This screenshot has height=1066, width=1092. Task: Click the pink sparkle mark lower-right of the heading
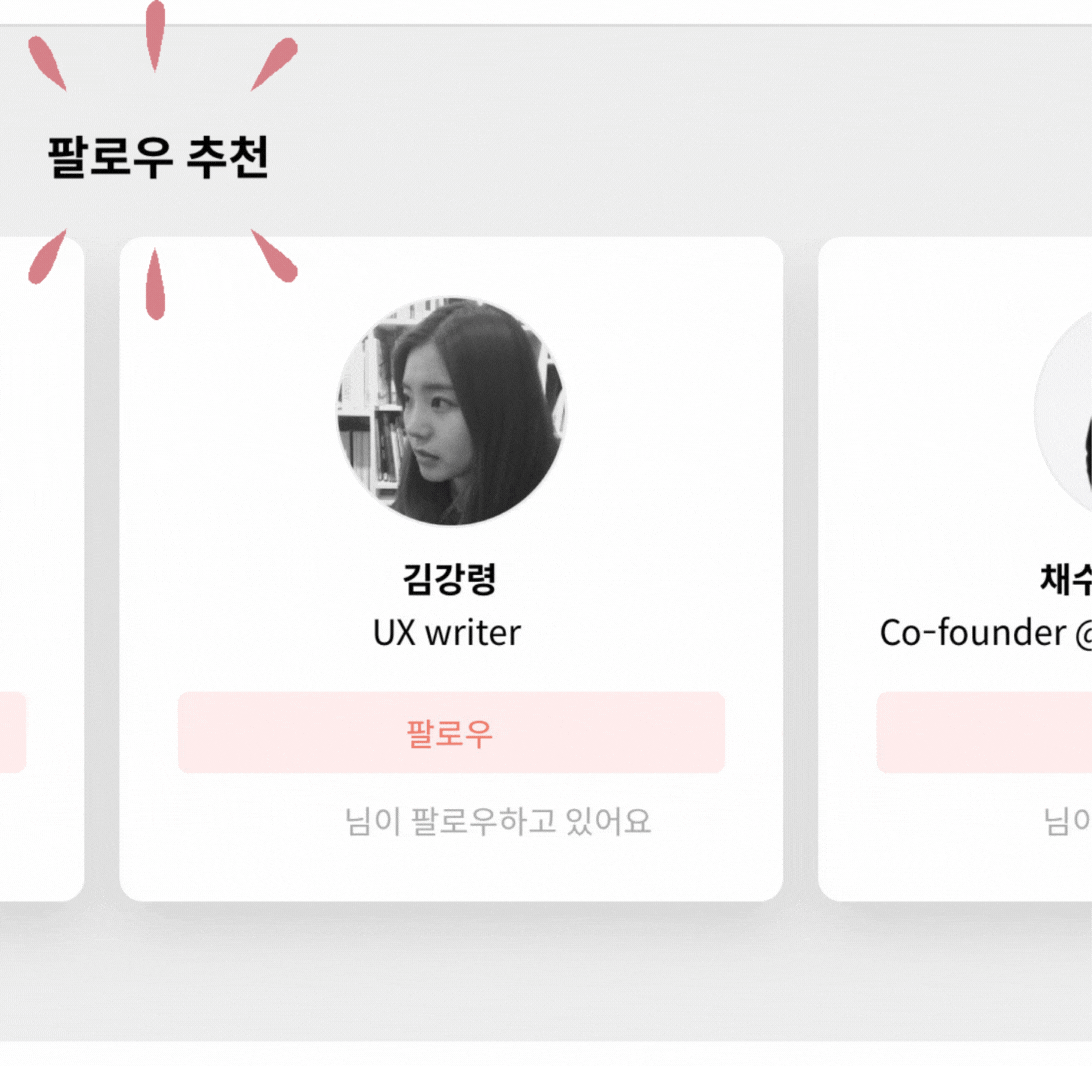[x=274, y=256]
